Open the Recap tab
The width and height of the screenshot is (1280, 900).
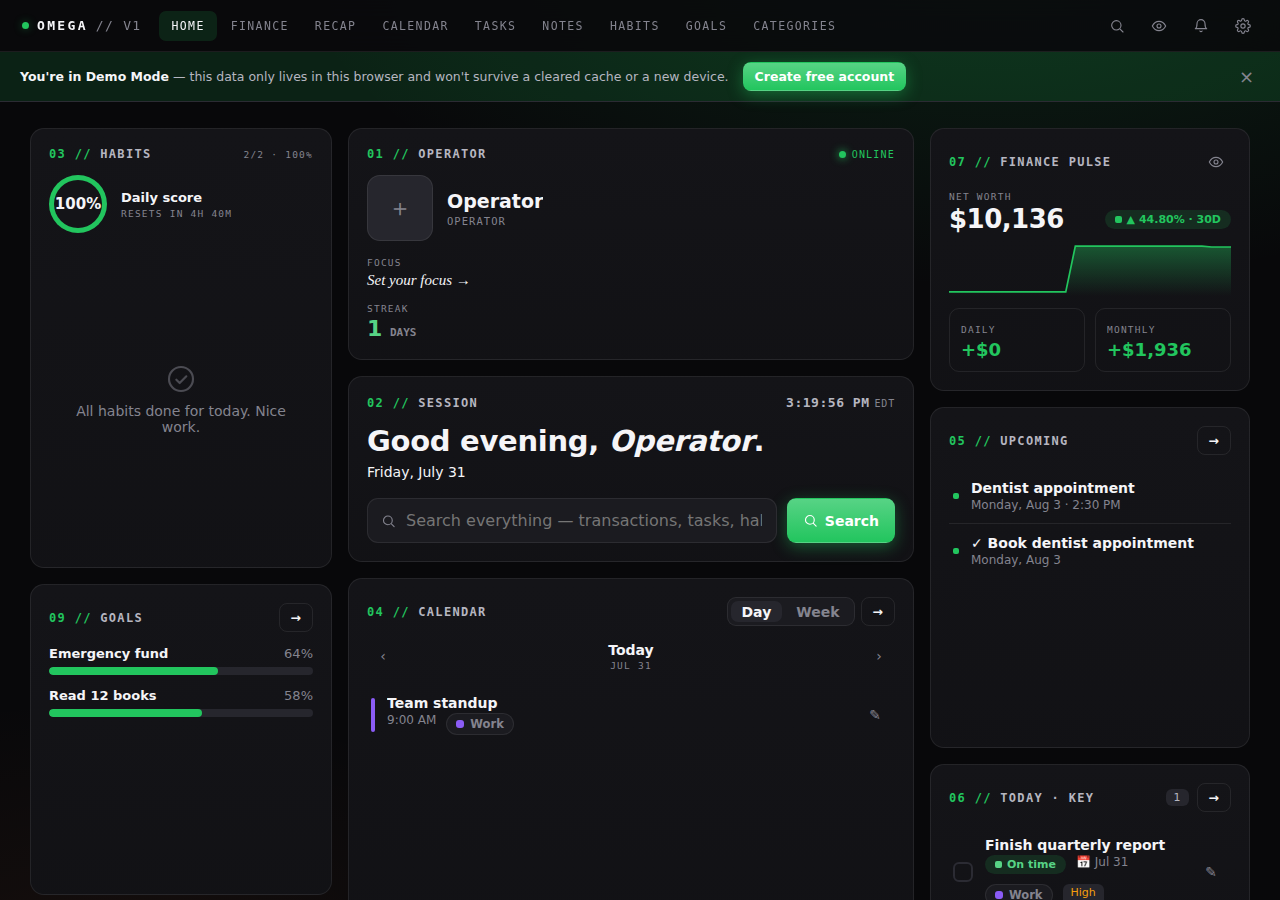tap(335, 26)
